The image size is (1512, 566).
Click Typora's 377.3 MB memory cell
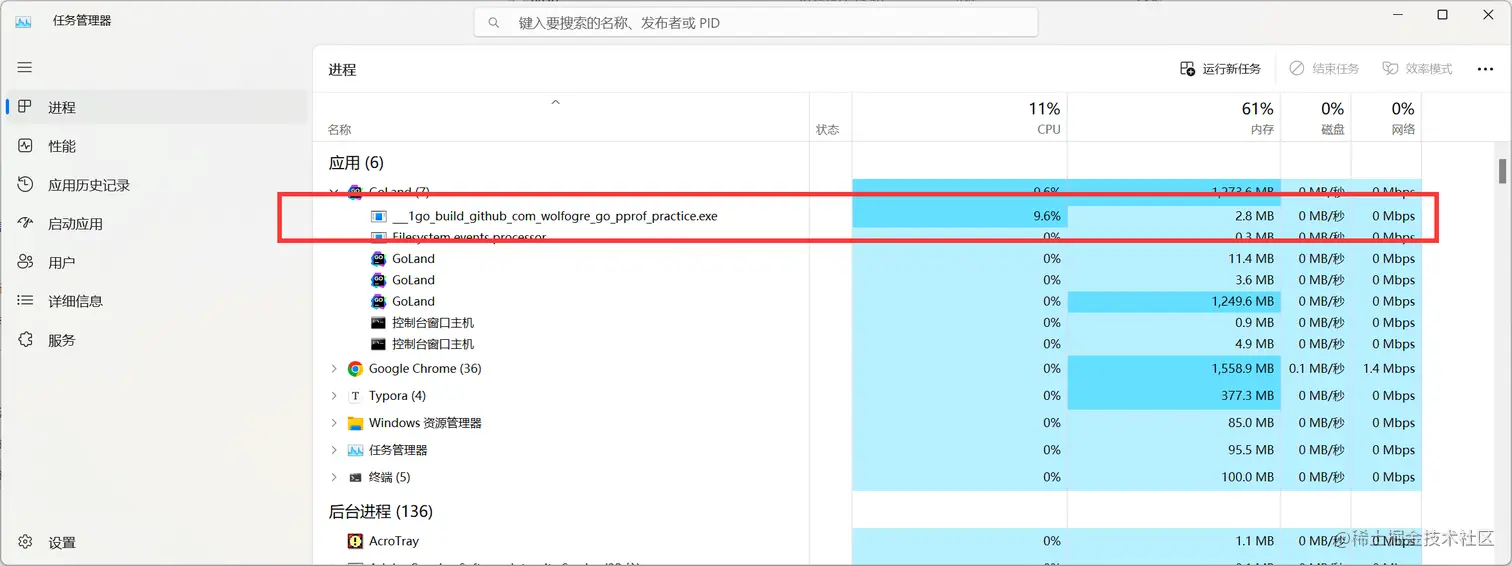coord(1174,396)
